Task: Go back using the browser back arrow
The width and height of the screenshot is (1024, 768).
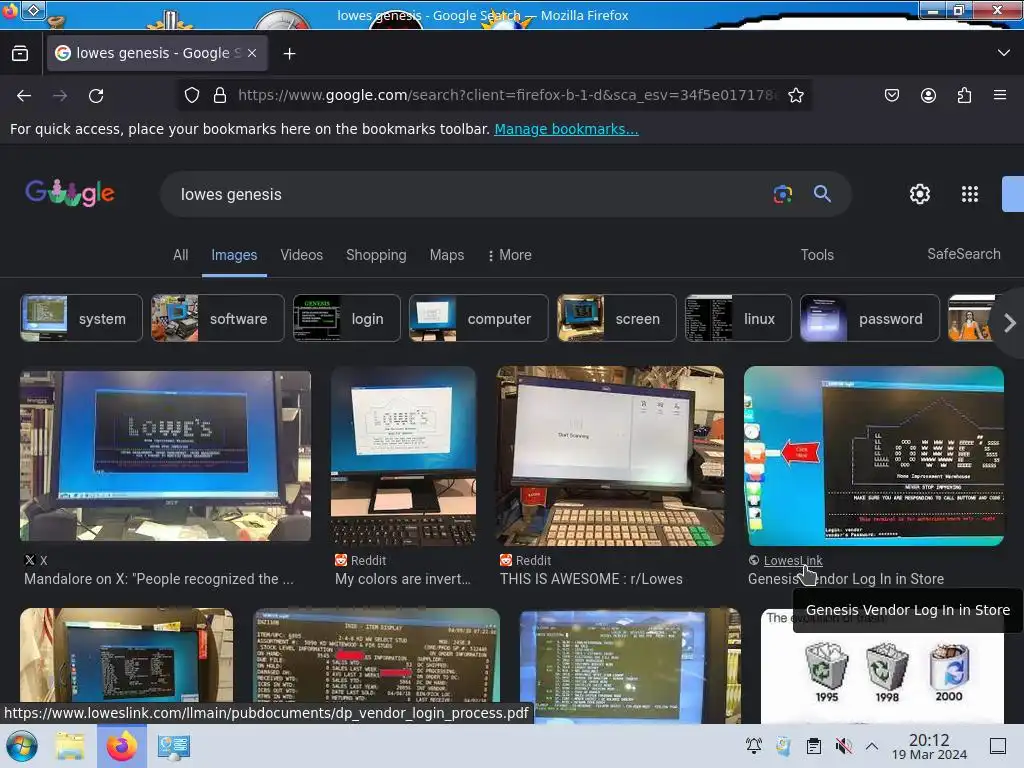Action: click(24, 95)
